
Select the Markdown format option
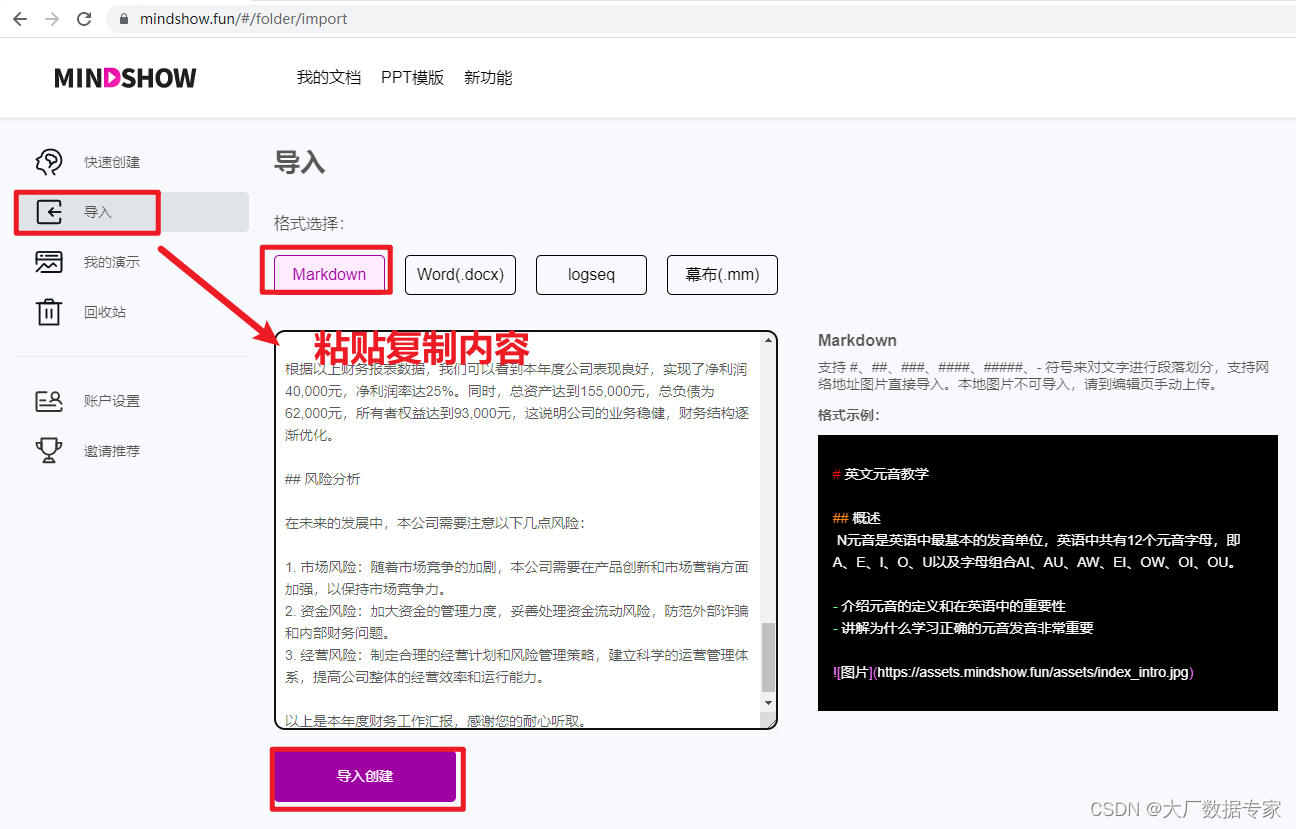pyautogui.click(x=329, y=274)
